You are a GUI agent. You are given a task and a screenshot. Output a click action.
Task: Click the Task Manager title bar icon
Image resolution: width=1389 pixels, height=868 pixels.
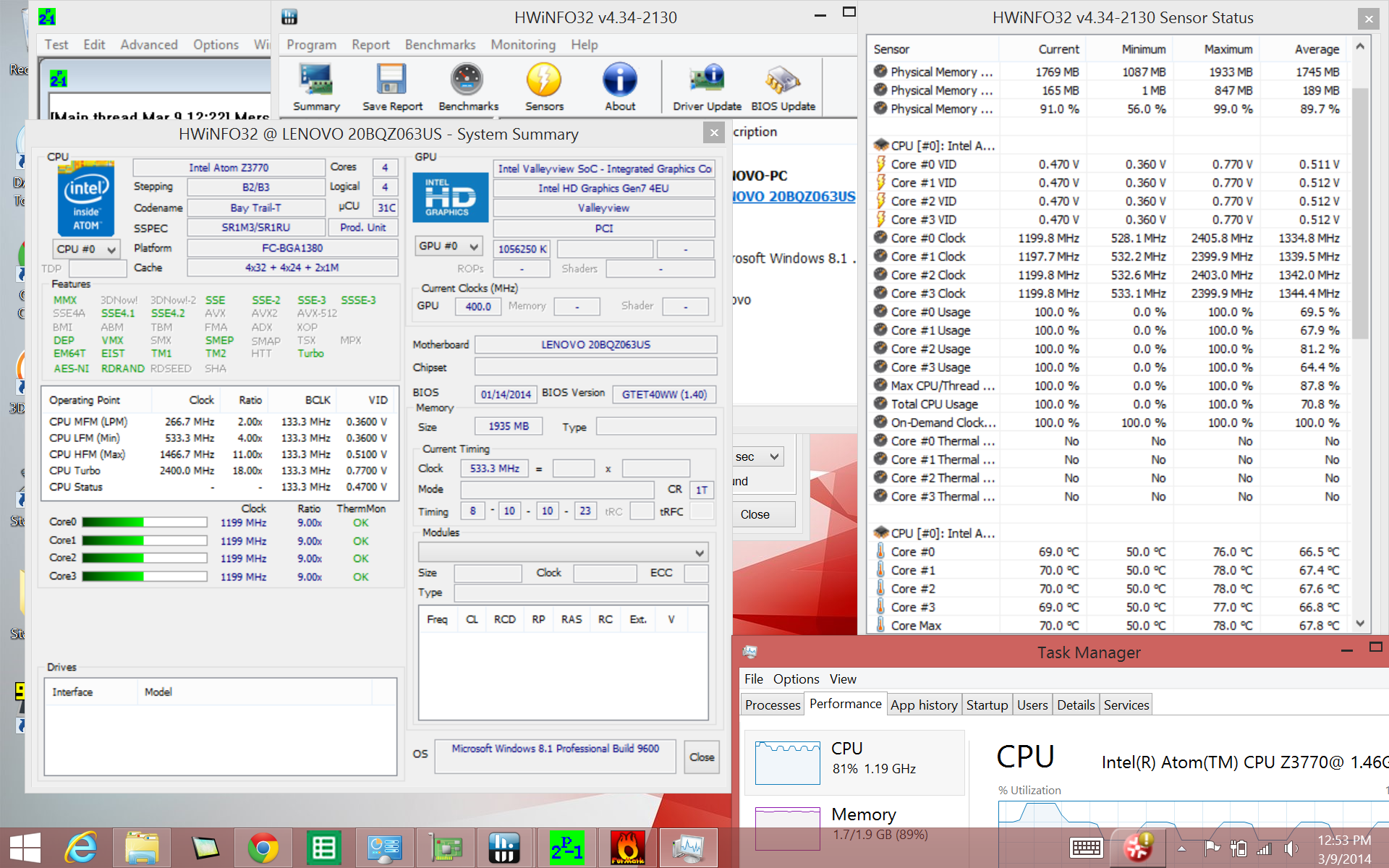750,652
